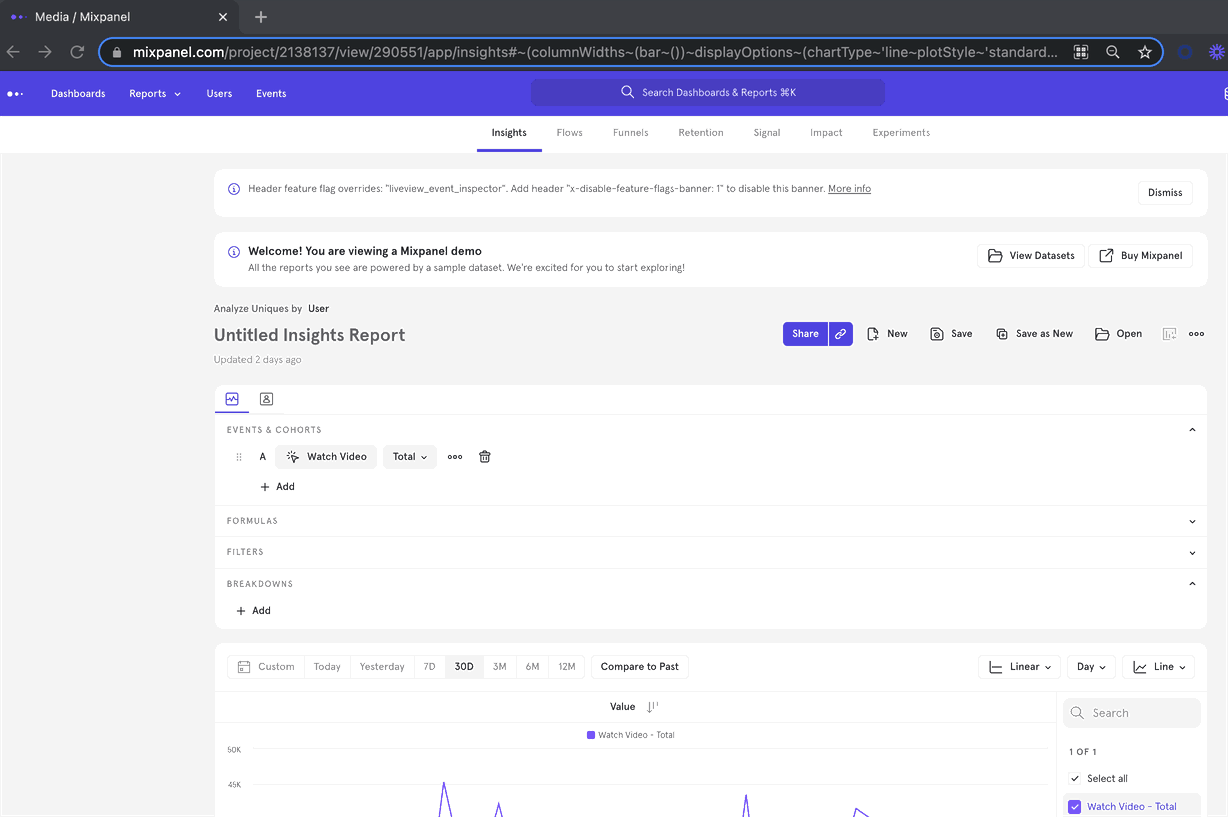Screen dimensions: 1228x817
Task: Uncheck the Watch Video - Total series
Action: tap(1074, 806)
